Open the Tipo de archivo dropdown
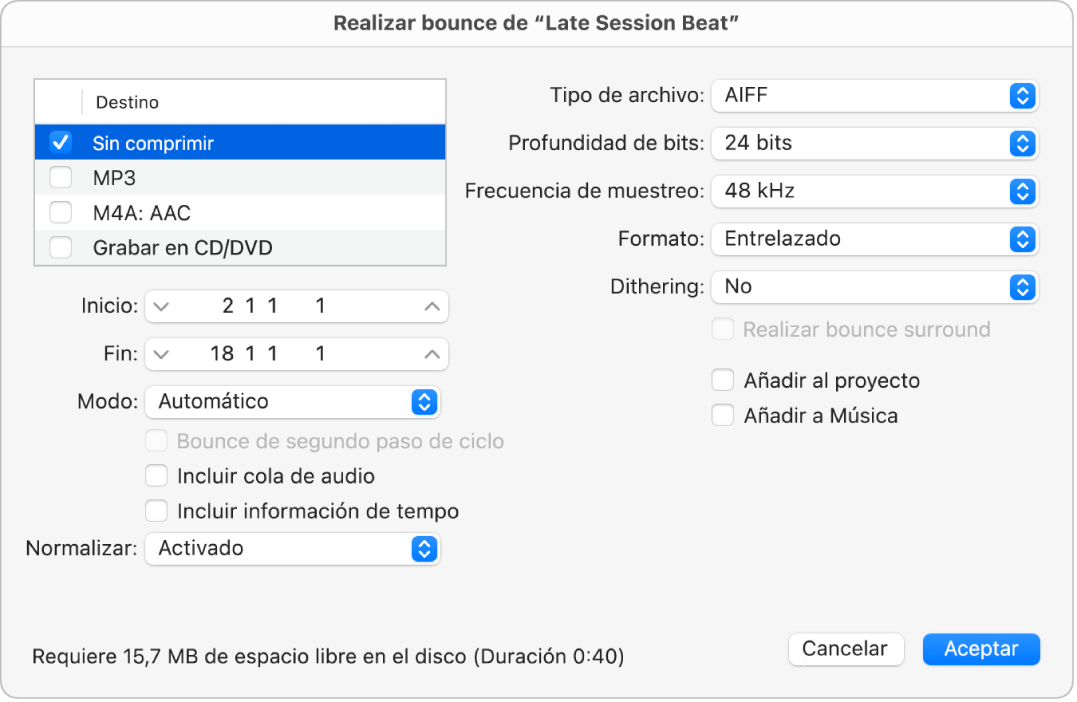Screen dimensions: 1077x702 [x=874, y=96]
